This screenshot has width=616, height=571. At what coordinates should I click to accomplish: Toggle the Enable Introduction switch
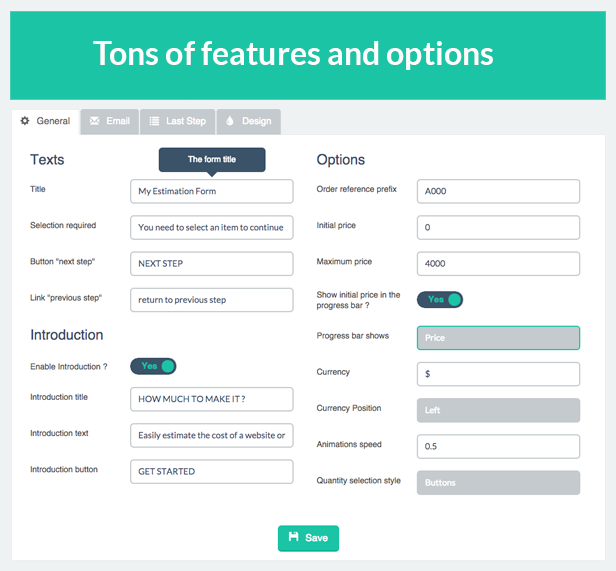point(153,366)
